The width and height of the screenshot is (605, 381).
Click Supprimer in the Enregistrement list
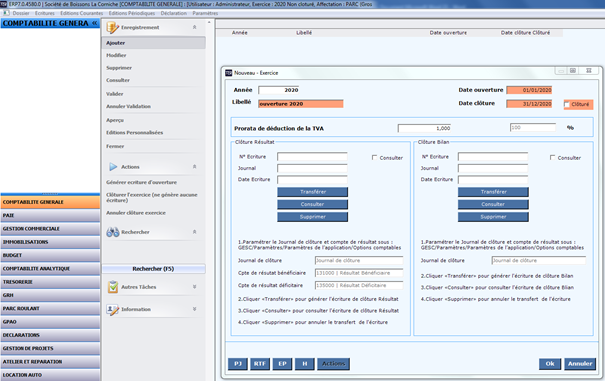[119, 68]
